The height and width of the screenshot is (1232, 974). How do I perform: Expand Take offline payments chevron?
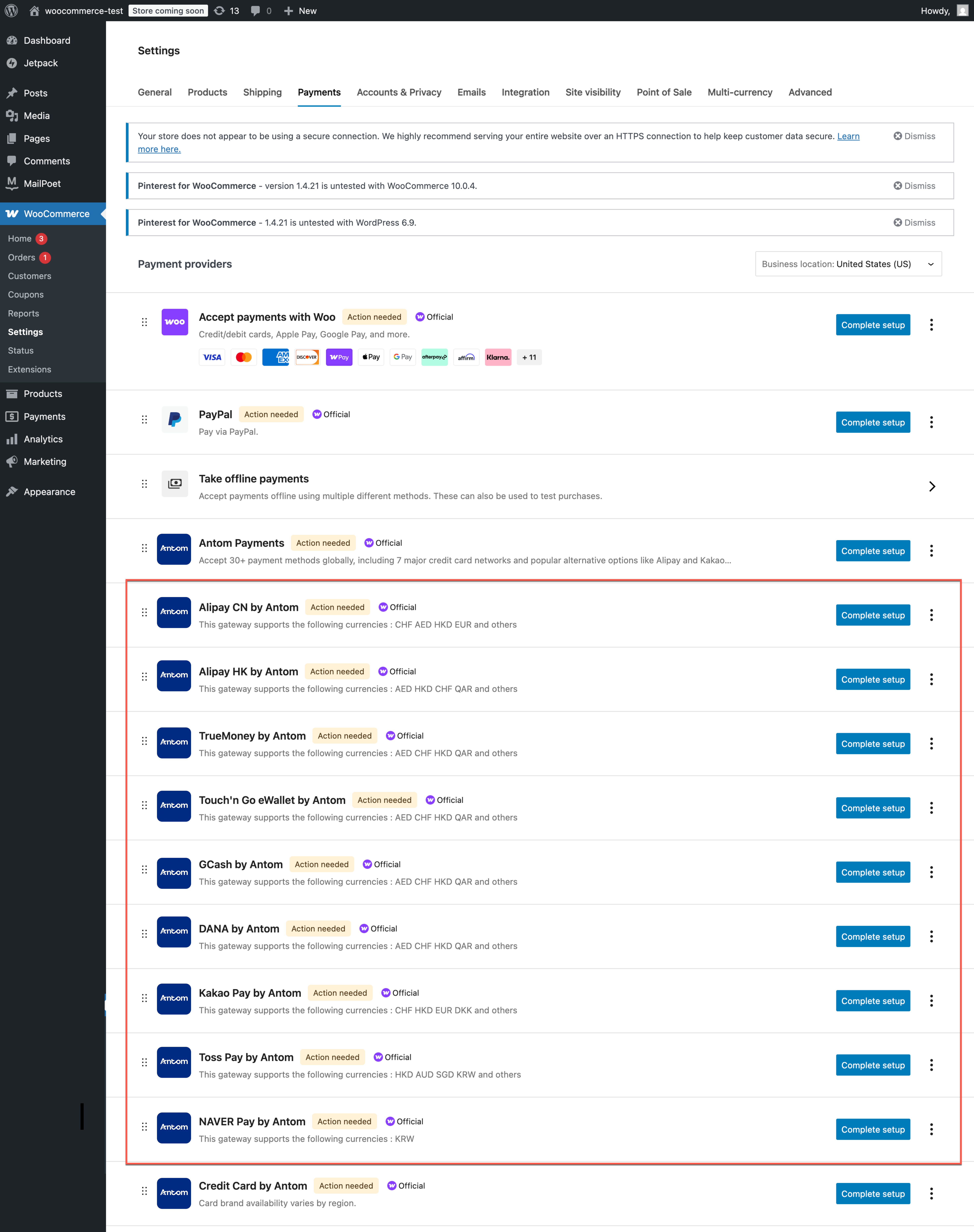(x=932, y=487)
